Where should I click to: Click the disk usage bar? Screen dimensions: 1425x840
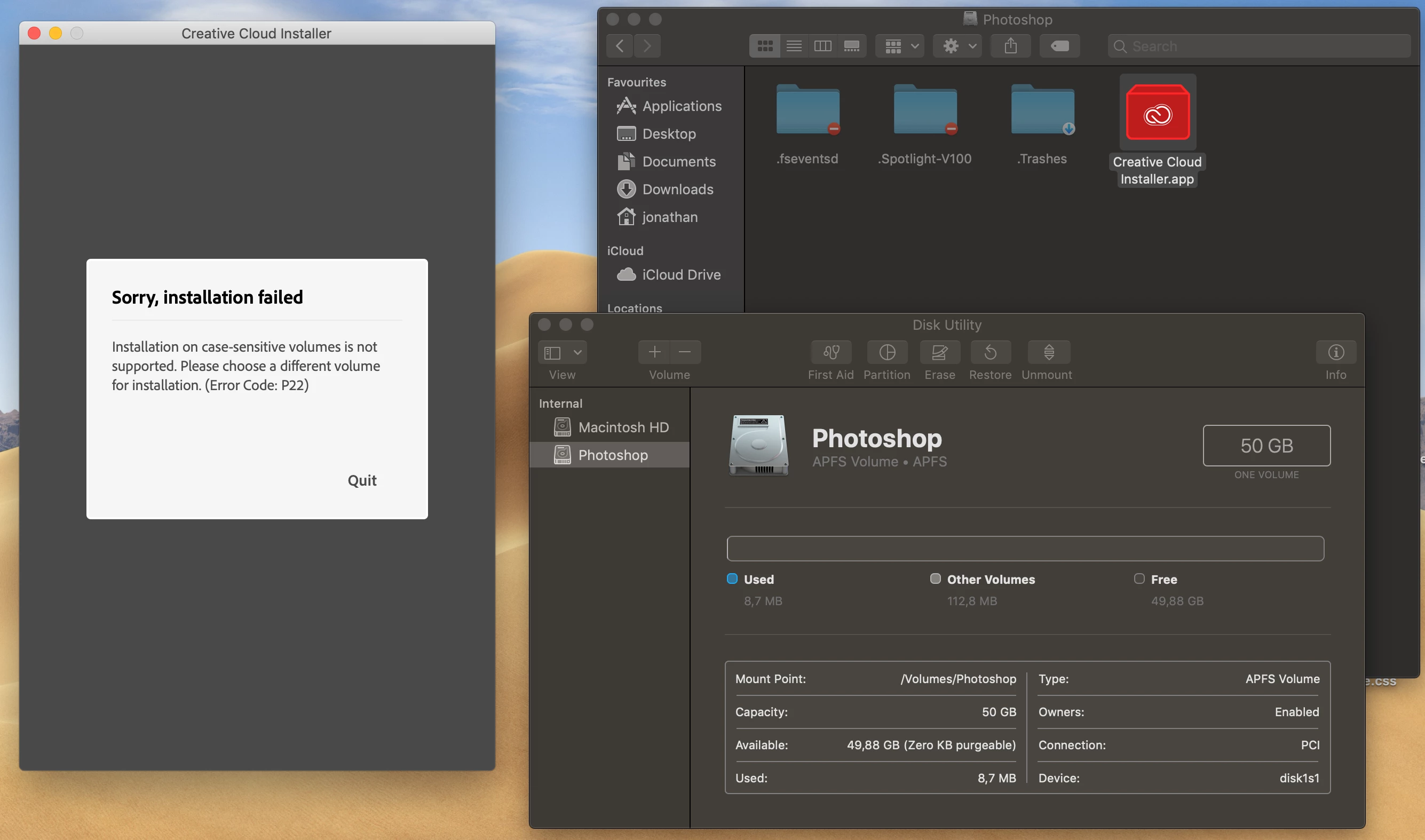1024,549
